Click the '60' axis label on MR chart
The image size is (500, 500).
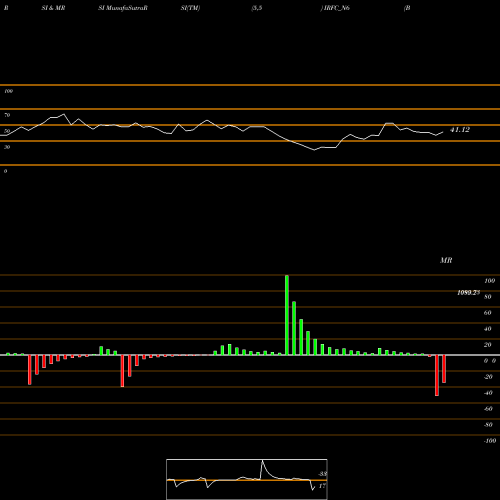pyautogui.click(x=487, y=313)
